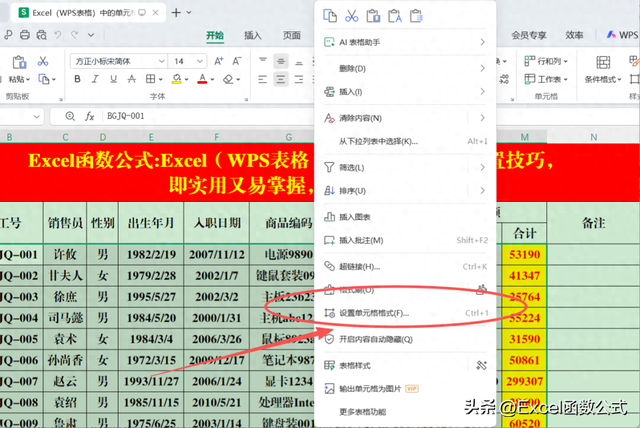Click the Paste clipboard icon in the context menu
640x428 pixels.
(373, 16)
